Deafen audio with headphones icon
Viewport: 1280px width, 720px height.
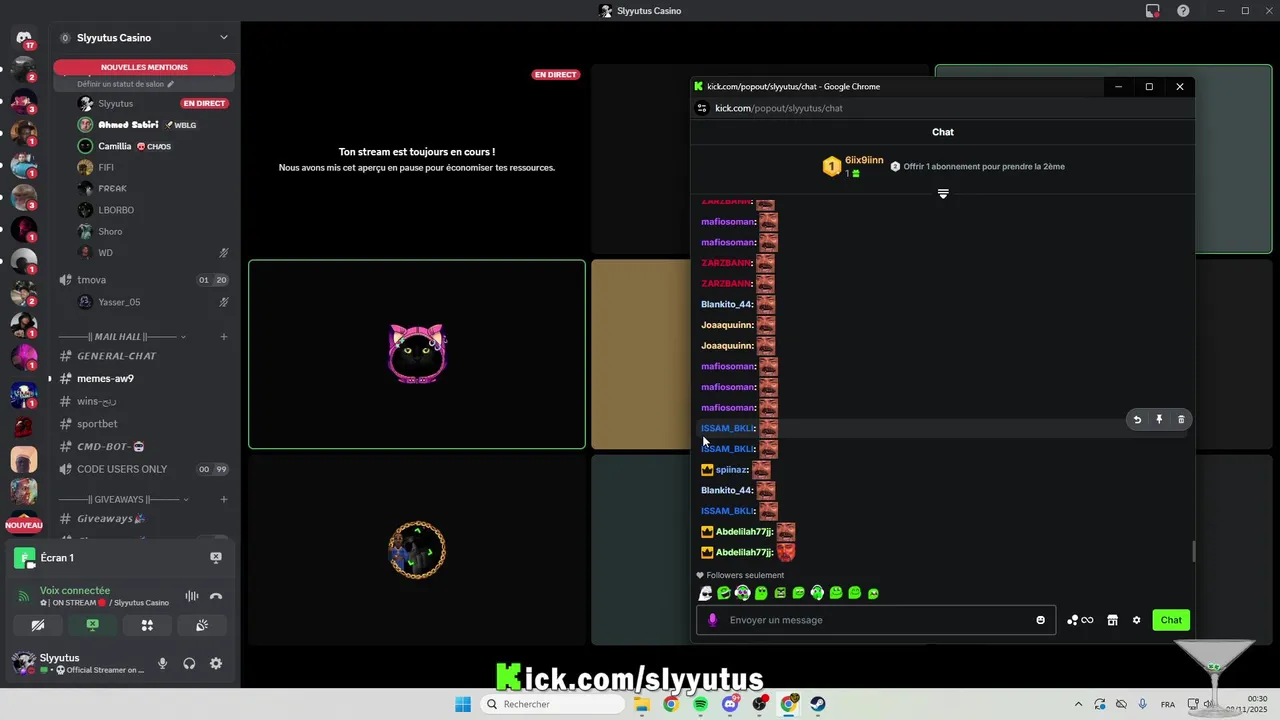coord(189,663)
